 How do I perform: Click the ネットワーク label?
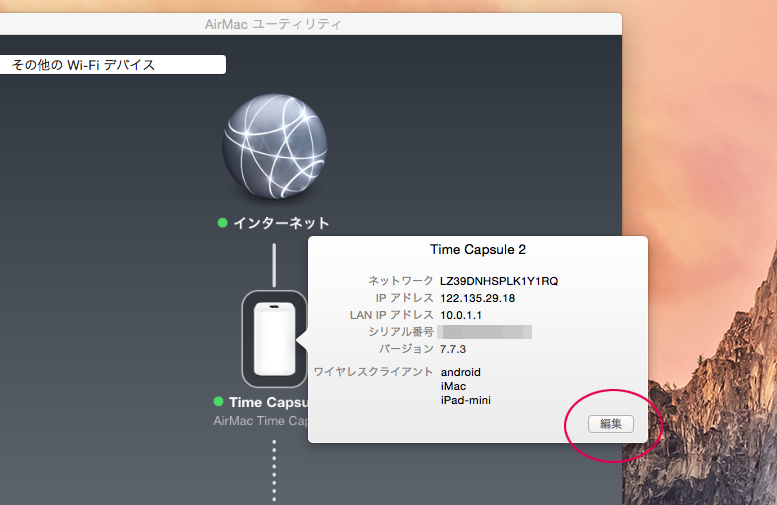[401, 281]
